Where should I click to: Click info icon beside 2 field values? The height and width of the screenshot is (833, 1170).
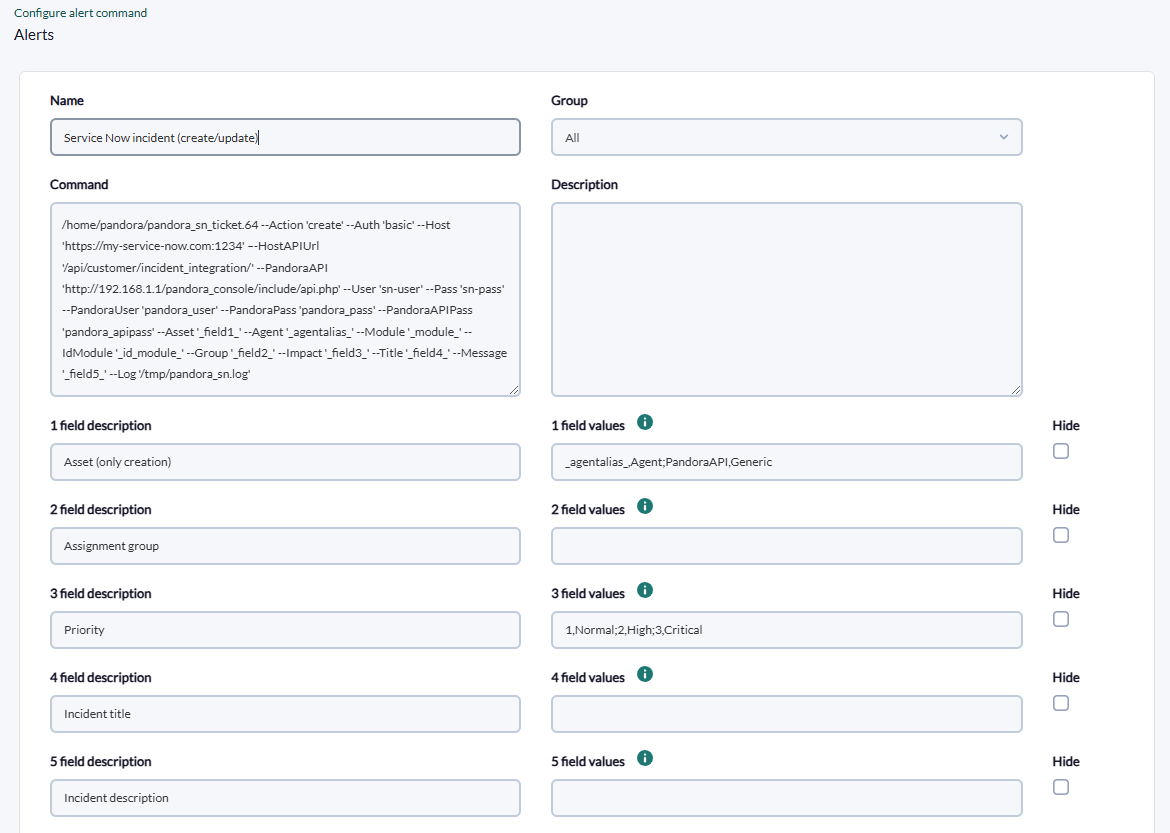click(645, 506)
